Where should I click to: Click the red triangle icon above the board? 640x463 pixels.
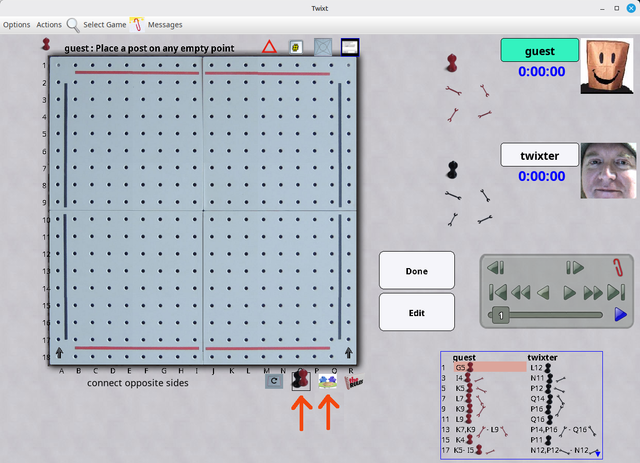pyautogui.click(x=269, y=47)
